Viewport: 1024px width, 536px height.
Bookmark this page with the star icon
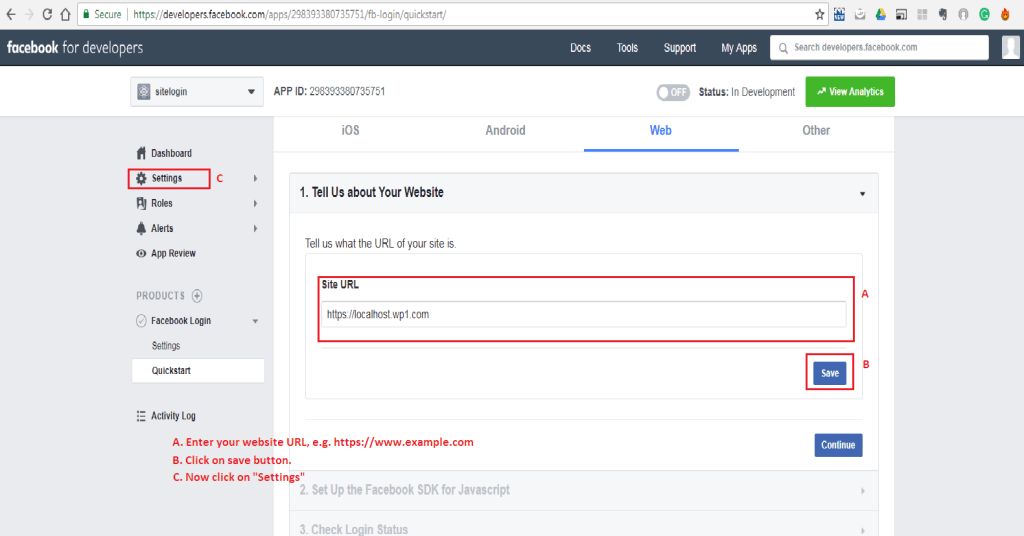coord(820,14)
